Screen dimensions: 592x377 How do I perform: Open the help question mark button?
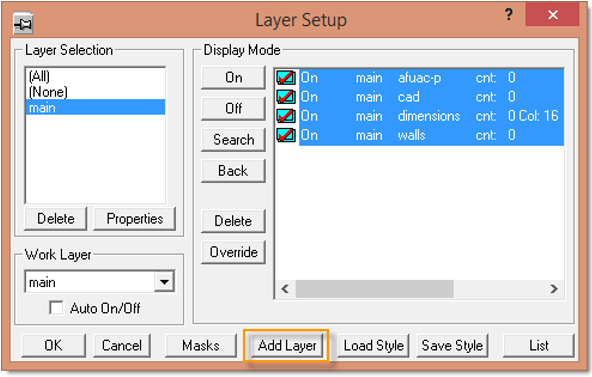(x=509, y=15)
